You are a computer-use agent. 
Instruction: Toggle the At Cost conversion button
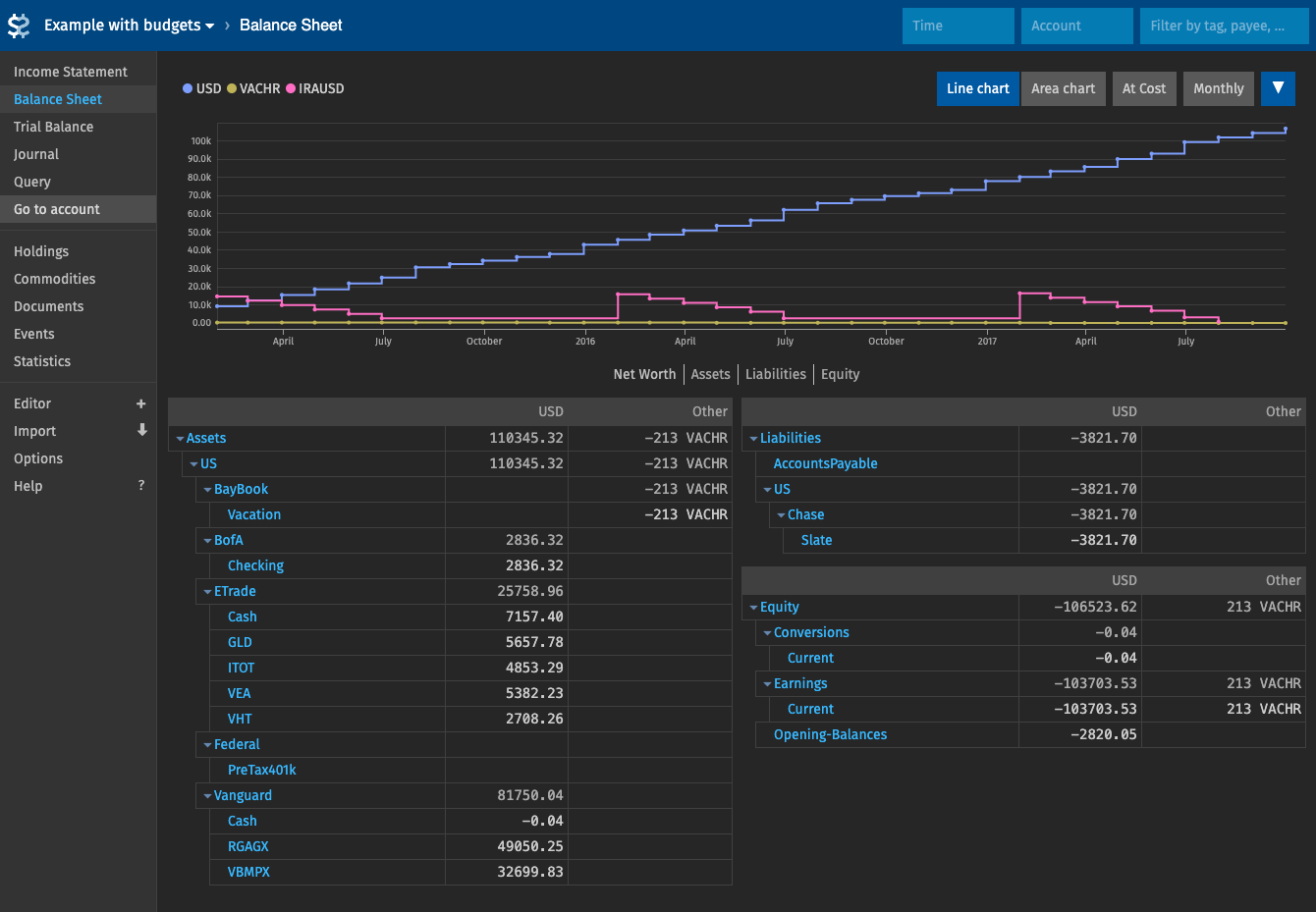click(x=1144, y=88)
